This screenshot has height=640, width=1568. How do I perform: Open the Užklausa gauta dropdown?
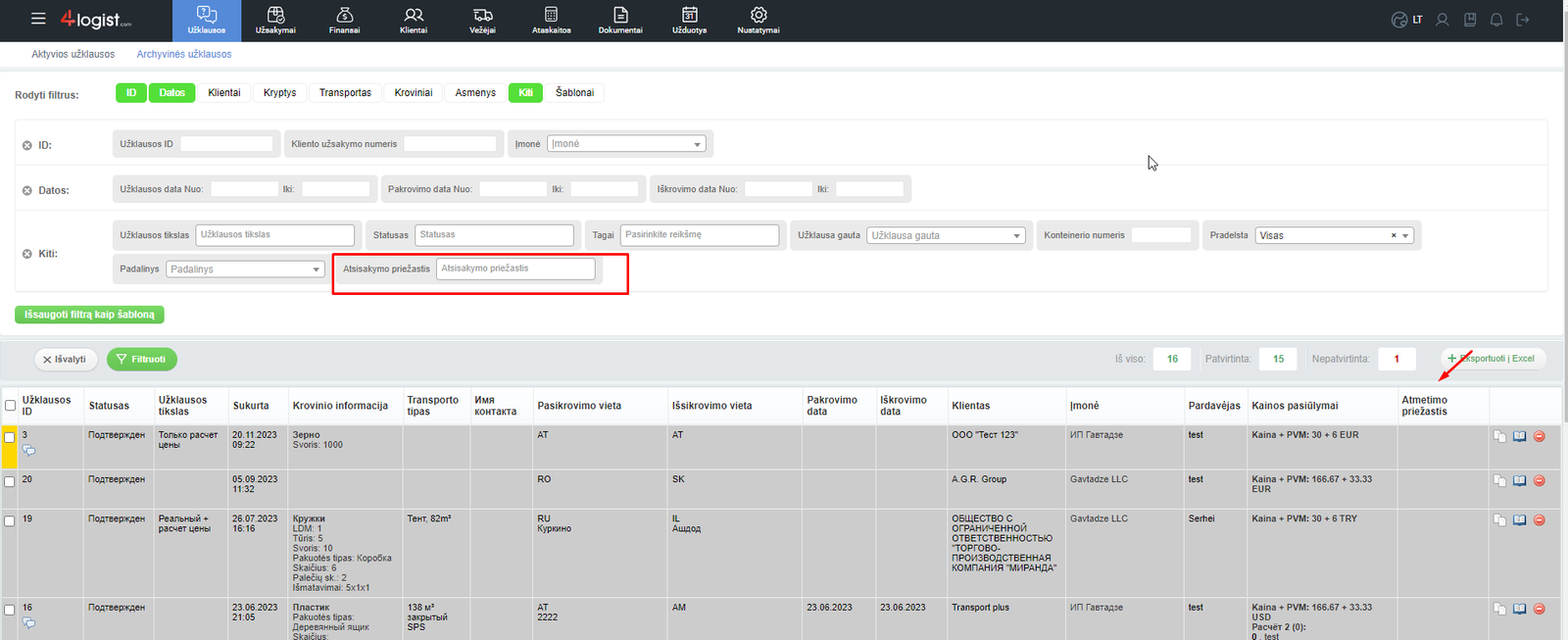[947, 235]
